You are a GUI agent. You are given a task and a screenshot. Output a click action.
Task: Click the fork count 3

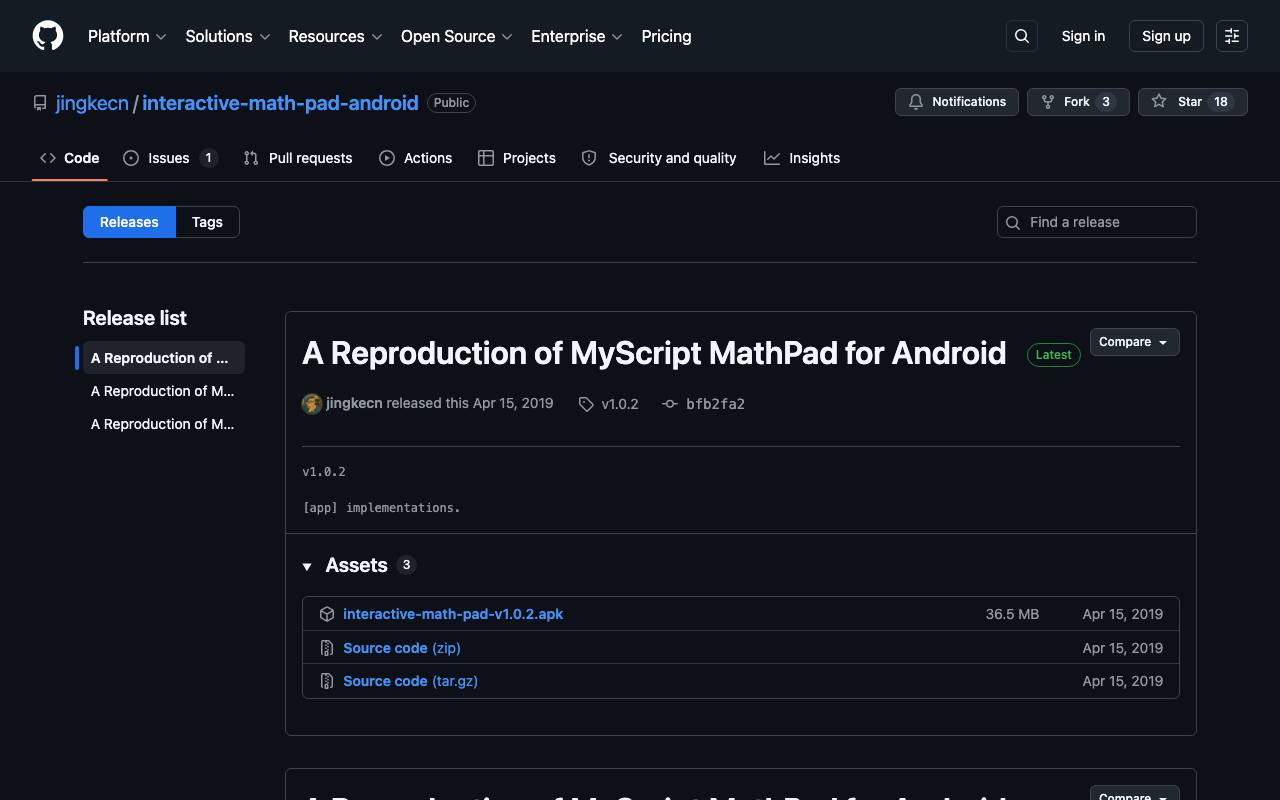pos(1106,102)
